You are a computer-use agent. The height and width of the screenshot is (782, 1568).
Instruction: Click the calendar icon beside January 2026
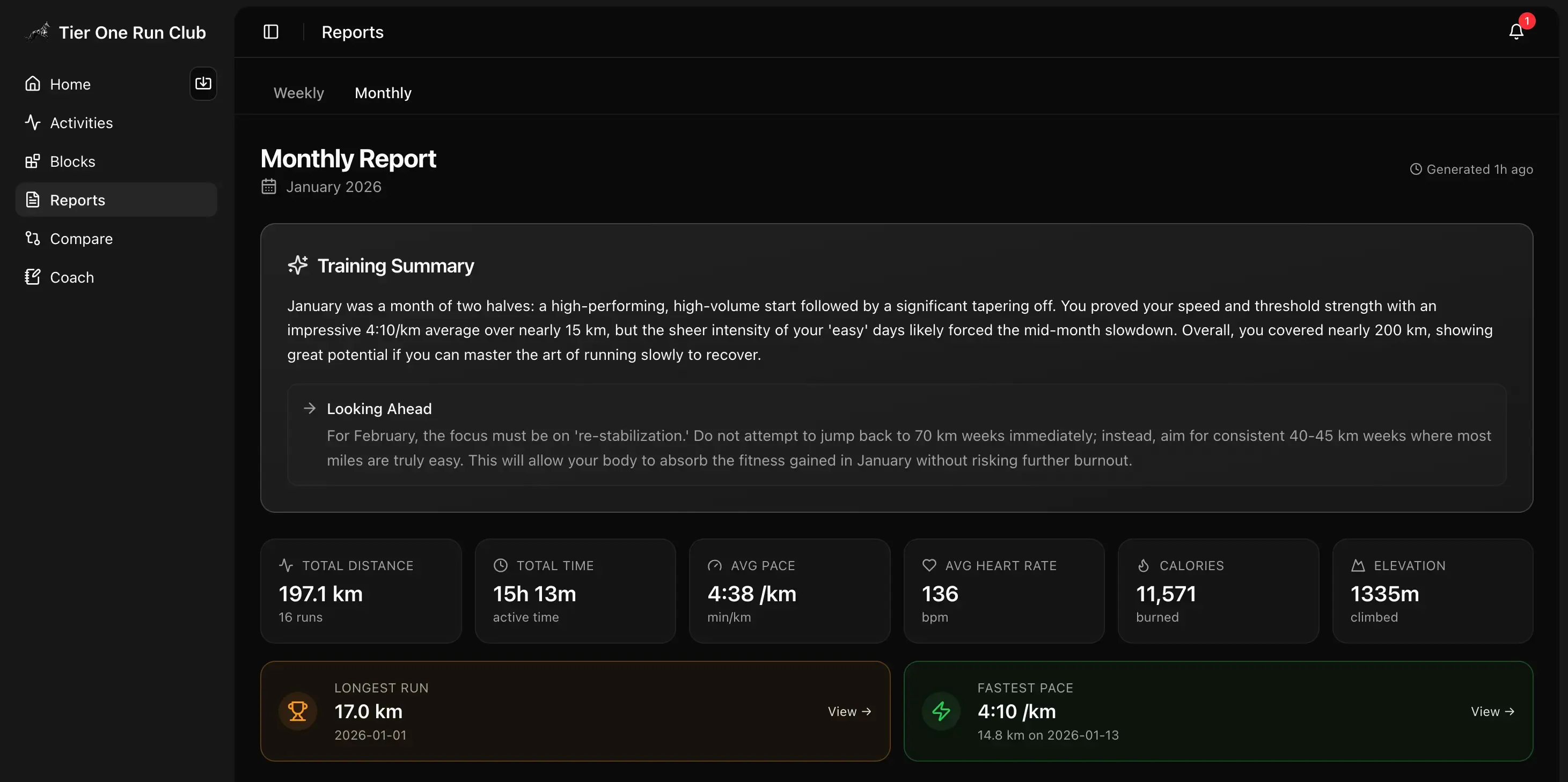pyautogui.click(x=268, y=186)
